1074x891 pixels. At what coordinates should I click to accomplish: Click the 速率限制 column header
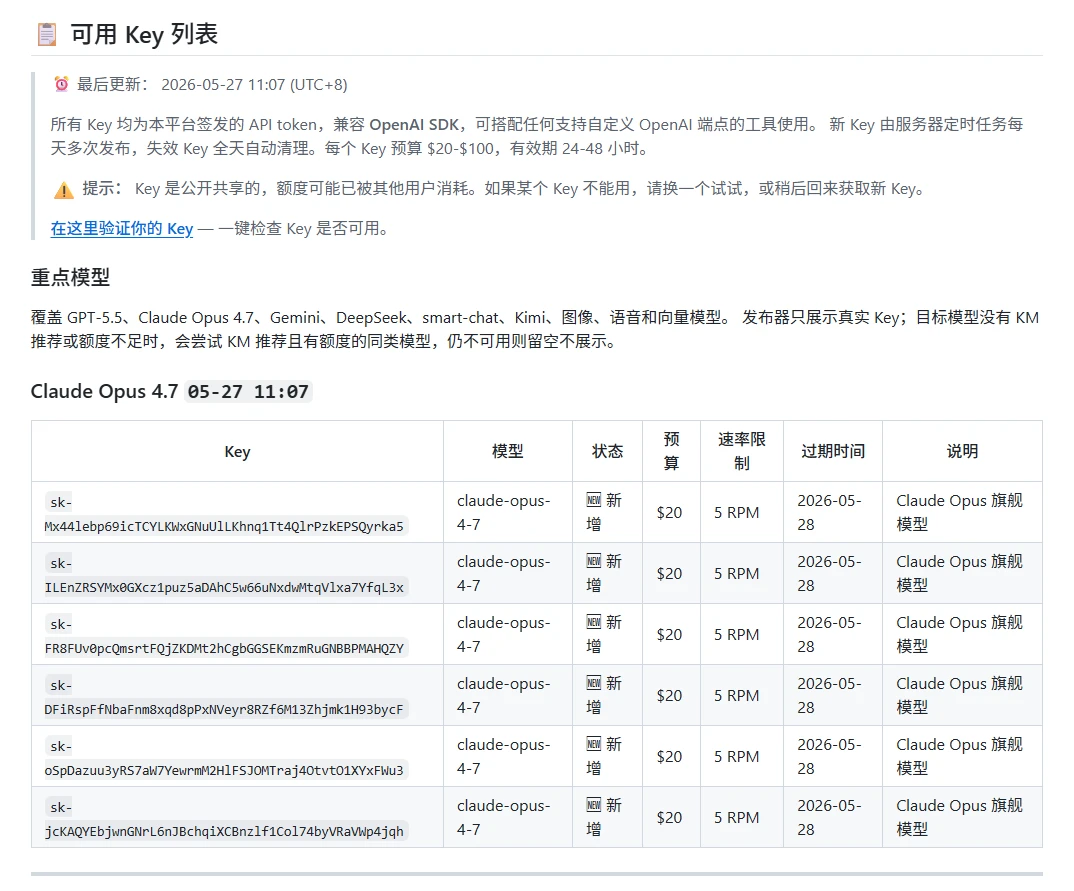742,451
